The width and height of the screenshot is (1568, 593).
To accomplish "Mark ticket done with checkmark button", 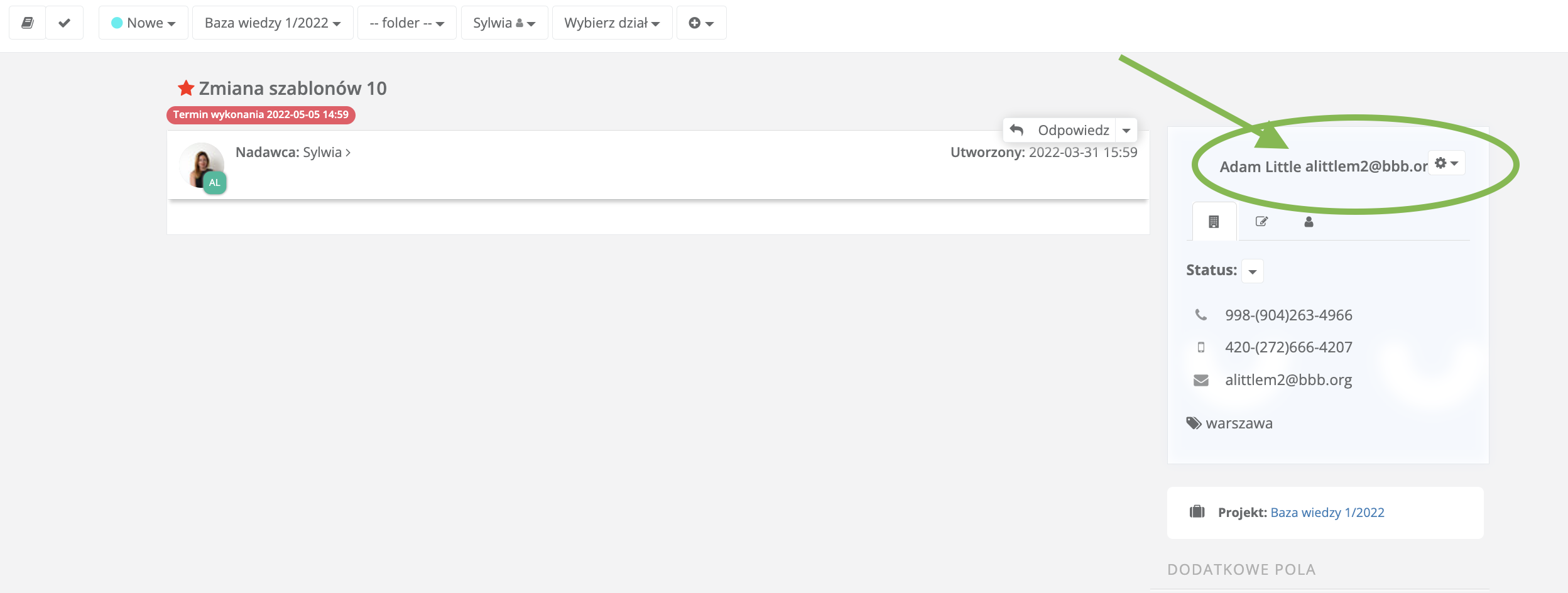I will pyautogui.click(x=64, y=23).
